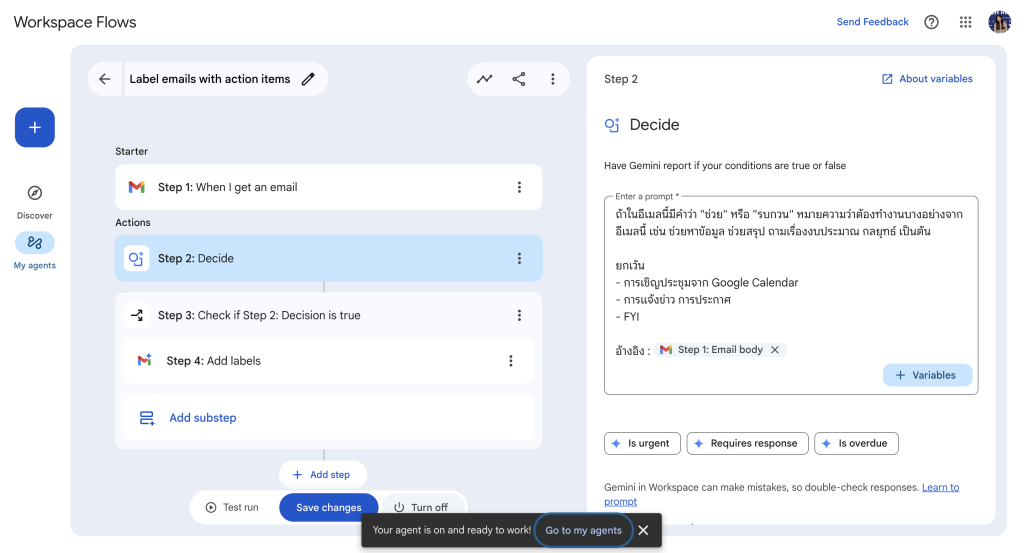This screenshot has width=1024, height=553.
Task: Open the activity chart icon
Action: coord(485,79)
